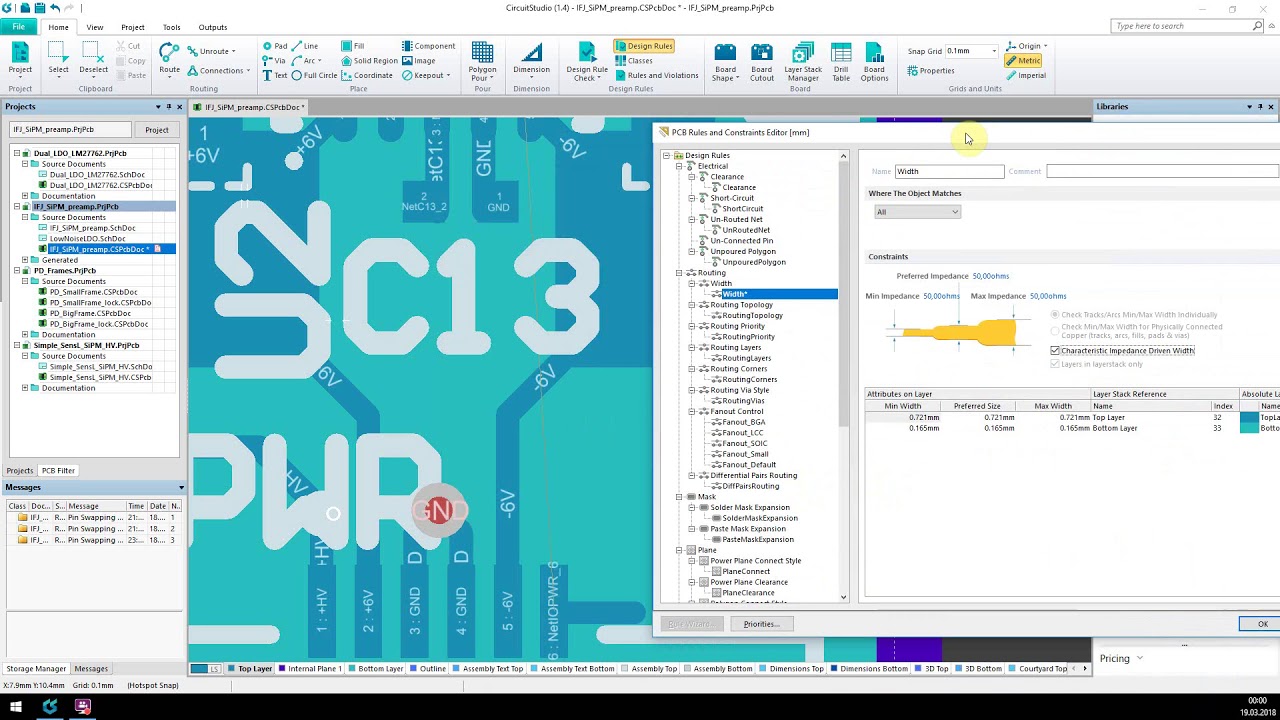Choose the Deselect tool

[x=93, y=58]
